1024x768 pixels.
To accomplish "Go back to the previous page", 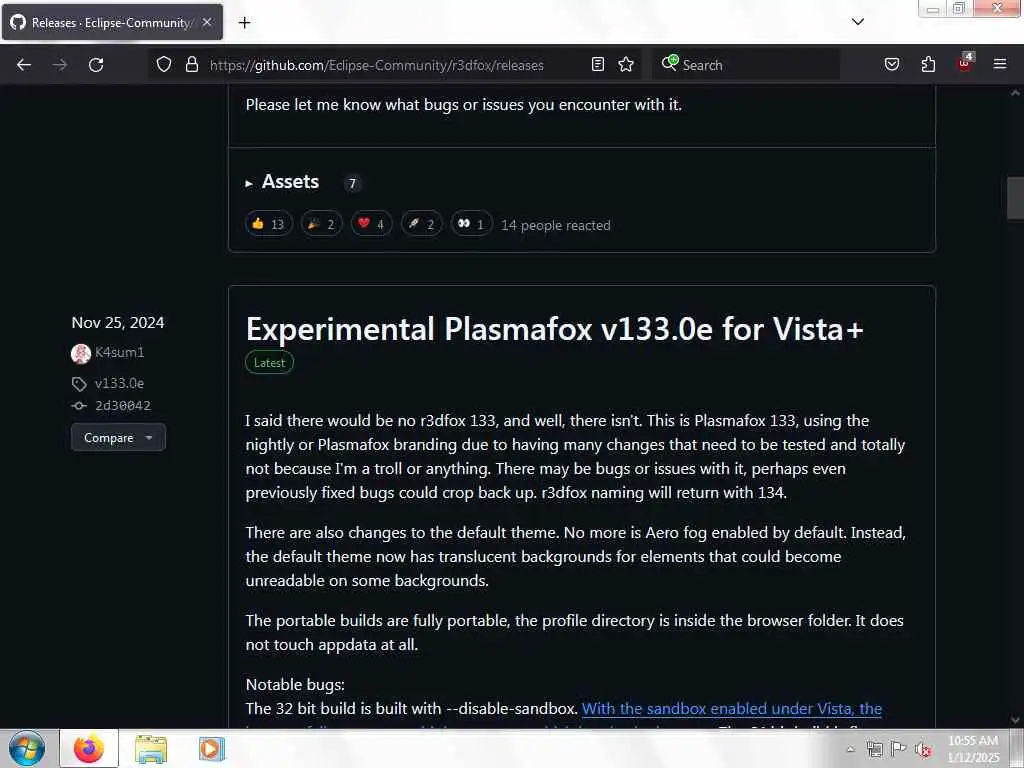I will (24, 65).
